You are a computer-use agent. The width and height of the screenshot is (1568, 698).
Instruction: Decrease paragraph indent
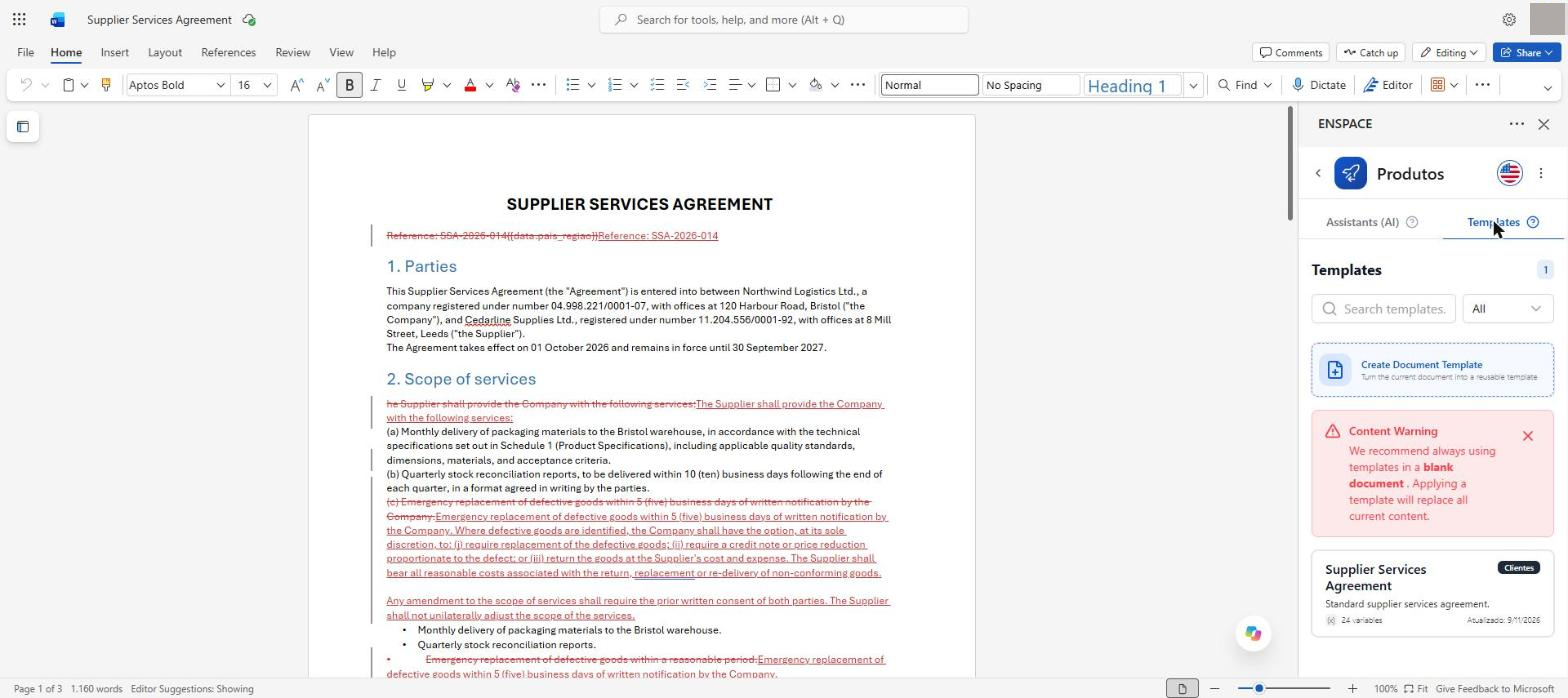click(x=683, y=85)
